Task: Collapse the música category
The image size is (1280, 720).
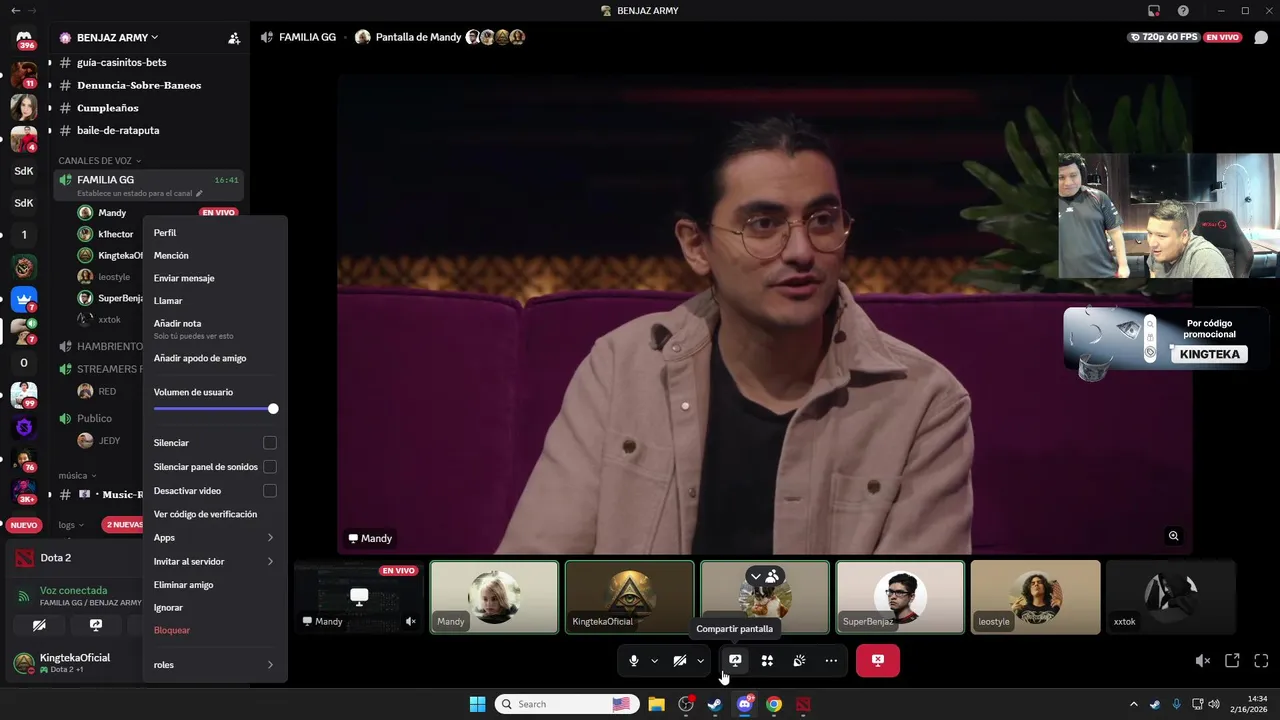Action: (77, 475)
